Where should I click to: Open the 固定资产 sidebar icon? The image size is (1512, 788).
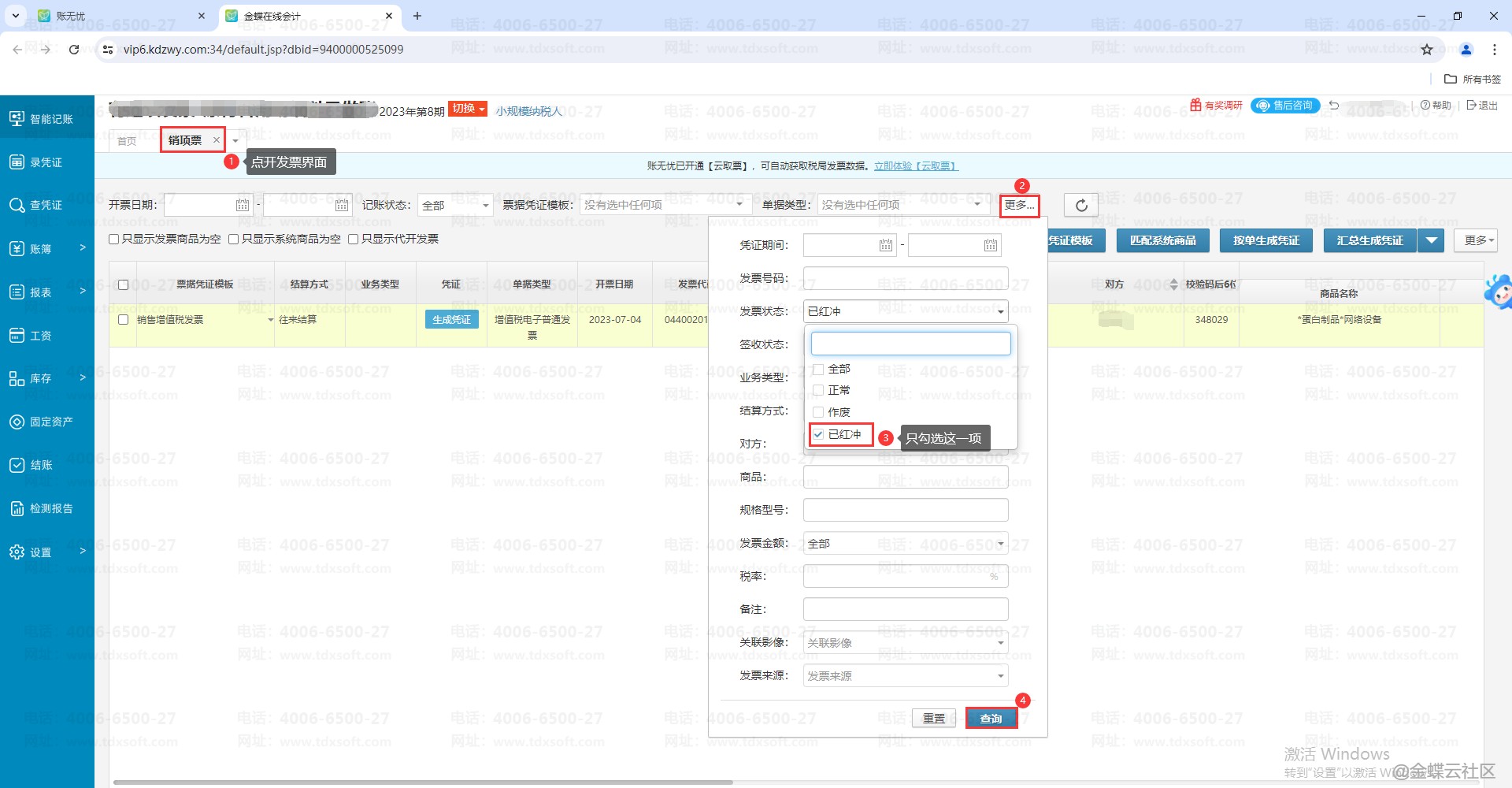click(x=17, y=422)
